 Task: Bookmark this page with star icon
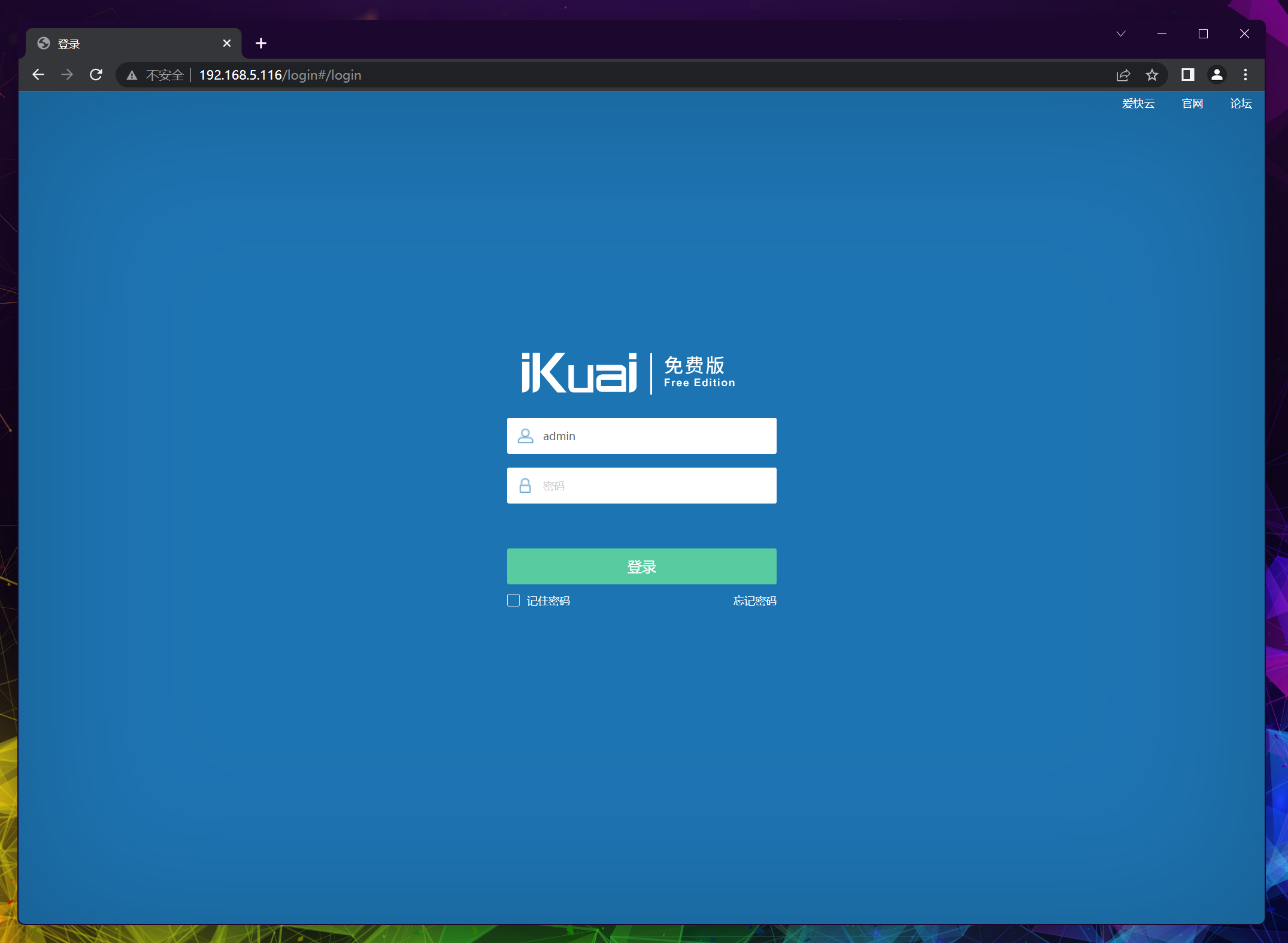(1152, 75)
